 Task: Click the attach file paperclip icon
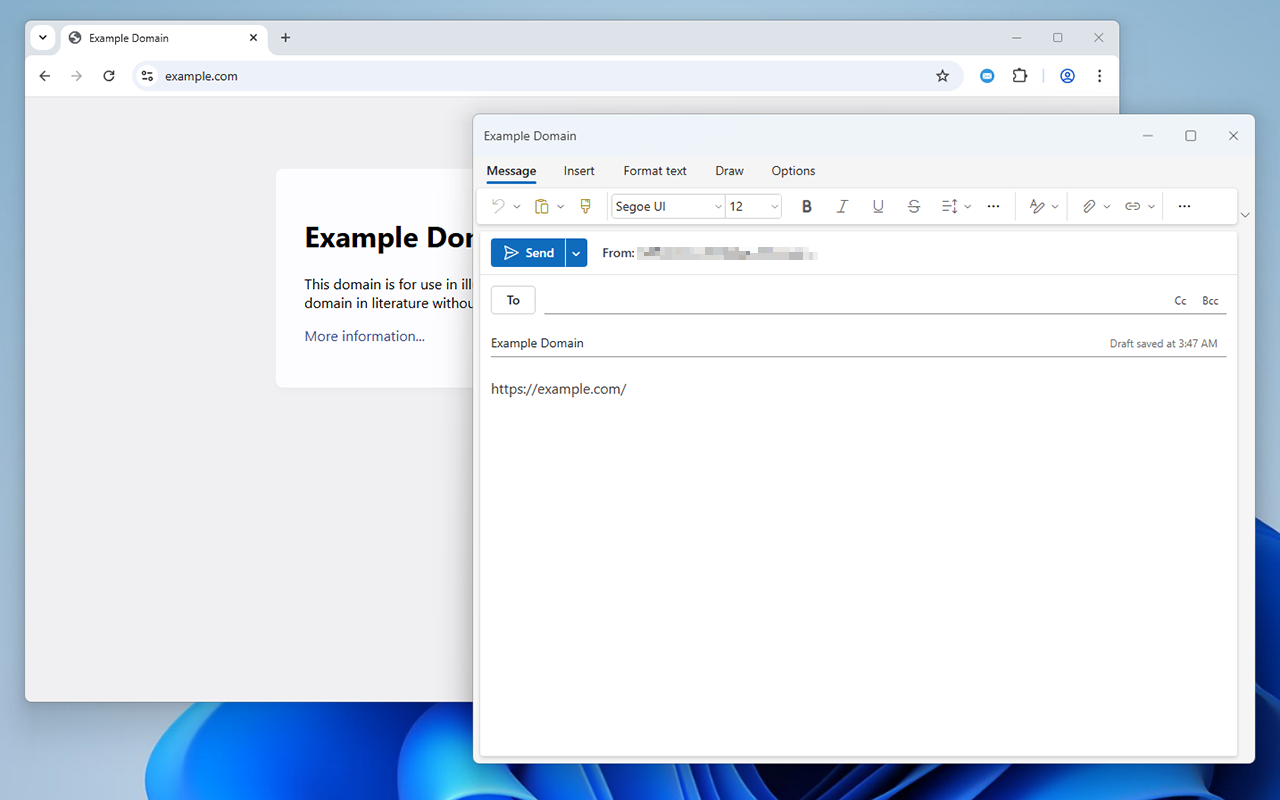click(1089, 207)
